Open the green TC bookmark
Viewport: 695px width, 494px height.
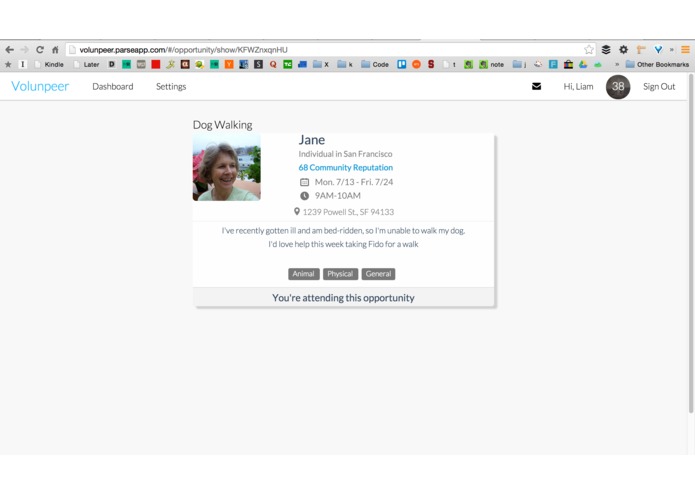288,64
